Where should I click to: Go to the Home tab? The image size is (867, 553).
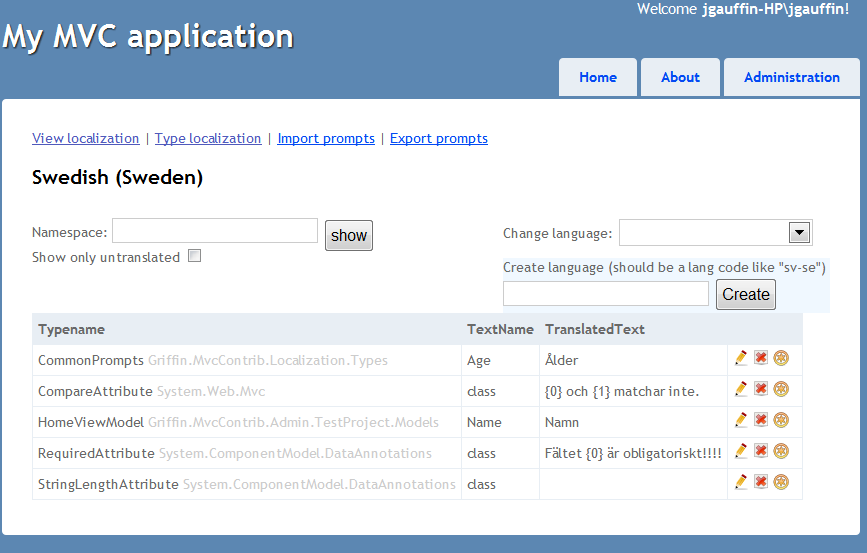click(x=598, y=77)
